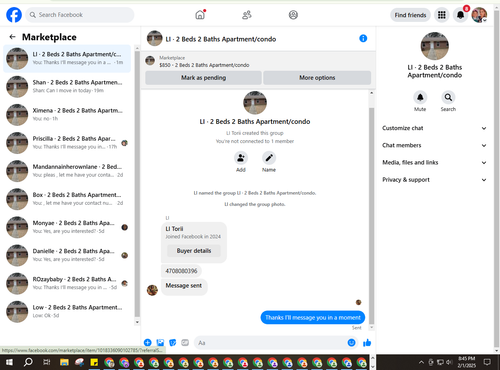
Task: Open the emoji picker
Action: tap(351, 343)
